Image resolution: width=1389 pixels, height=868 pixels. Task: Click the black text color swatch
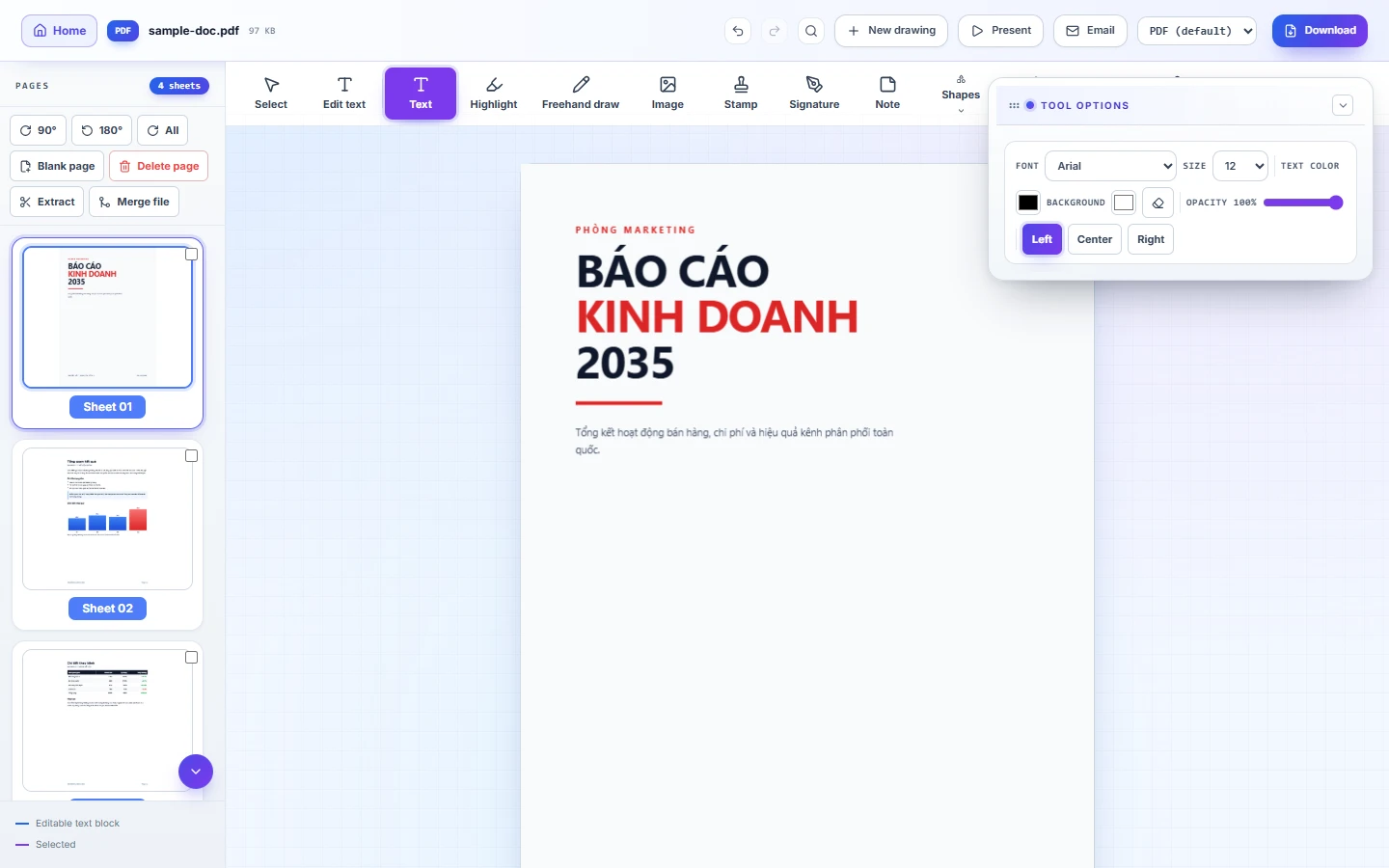pos(1028,203)
